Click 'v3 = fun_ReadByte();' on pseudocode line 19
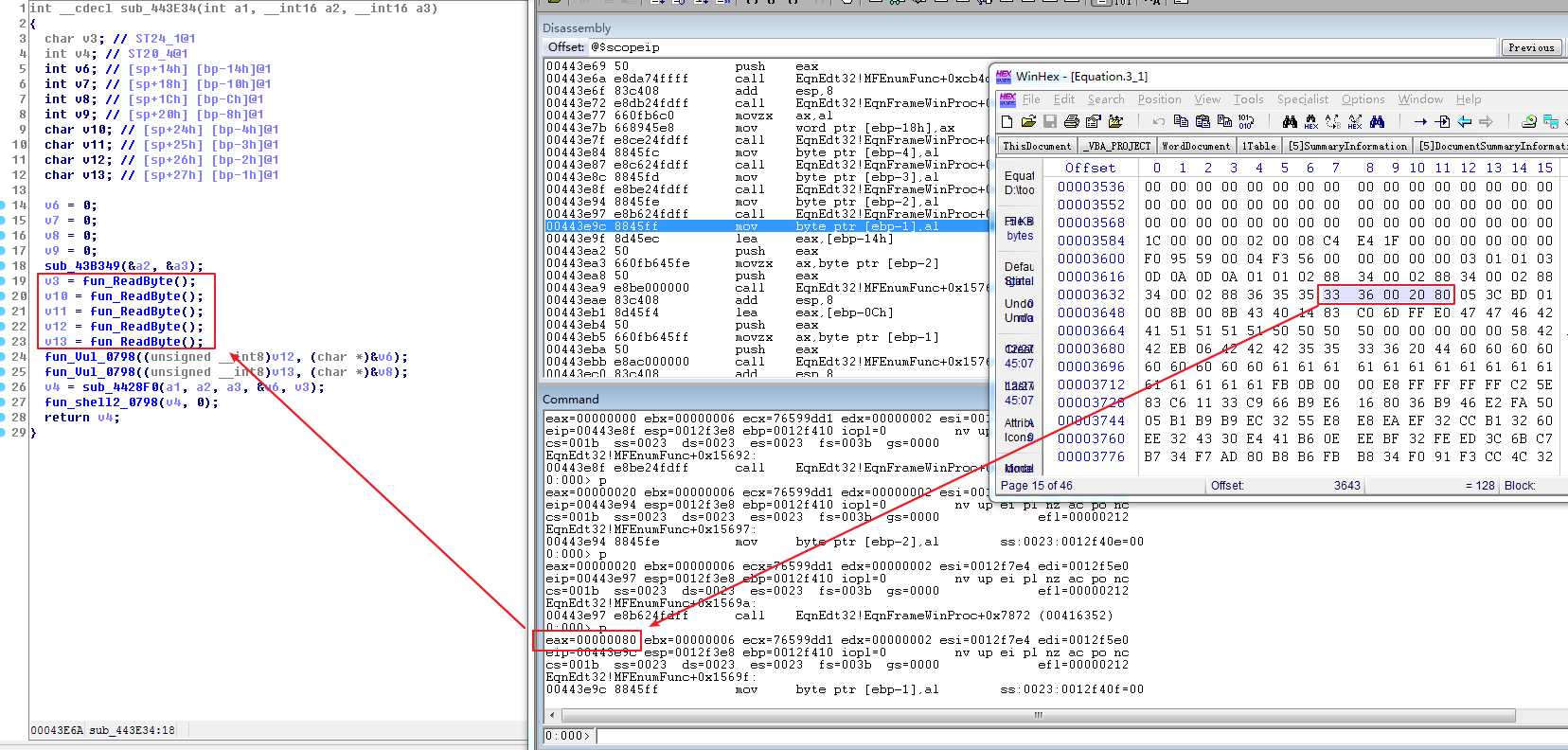This screenshot has width=1568, height=750. point(119,281)
